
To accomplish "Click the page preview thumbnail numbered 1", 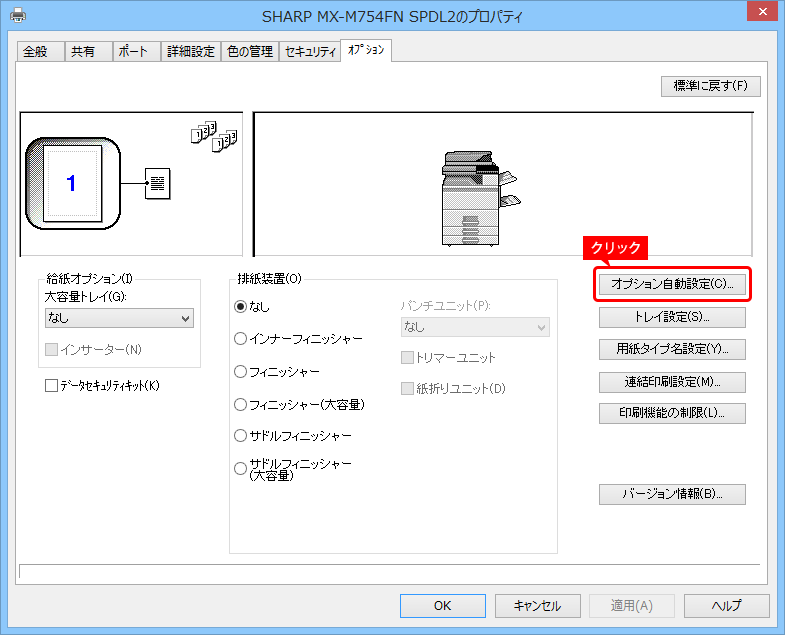I will pos(70,183).
